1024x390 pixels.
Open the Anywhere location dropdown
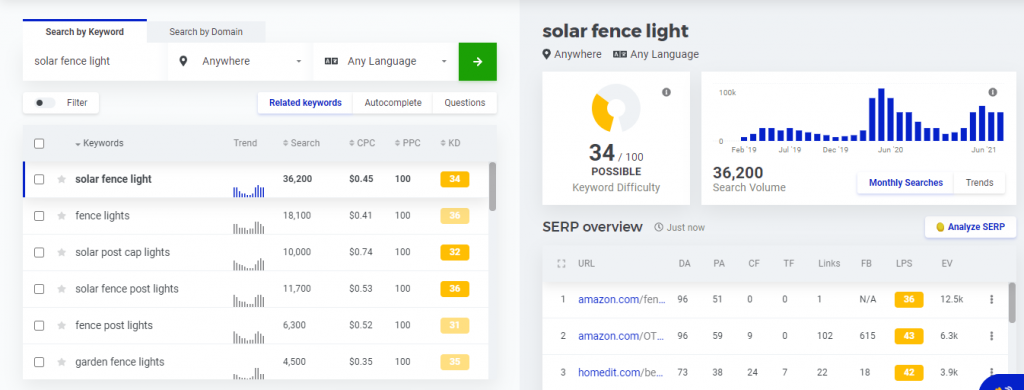coord(240,61)
